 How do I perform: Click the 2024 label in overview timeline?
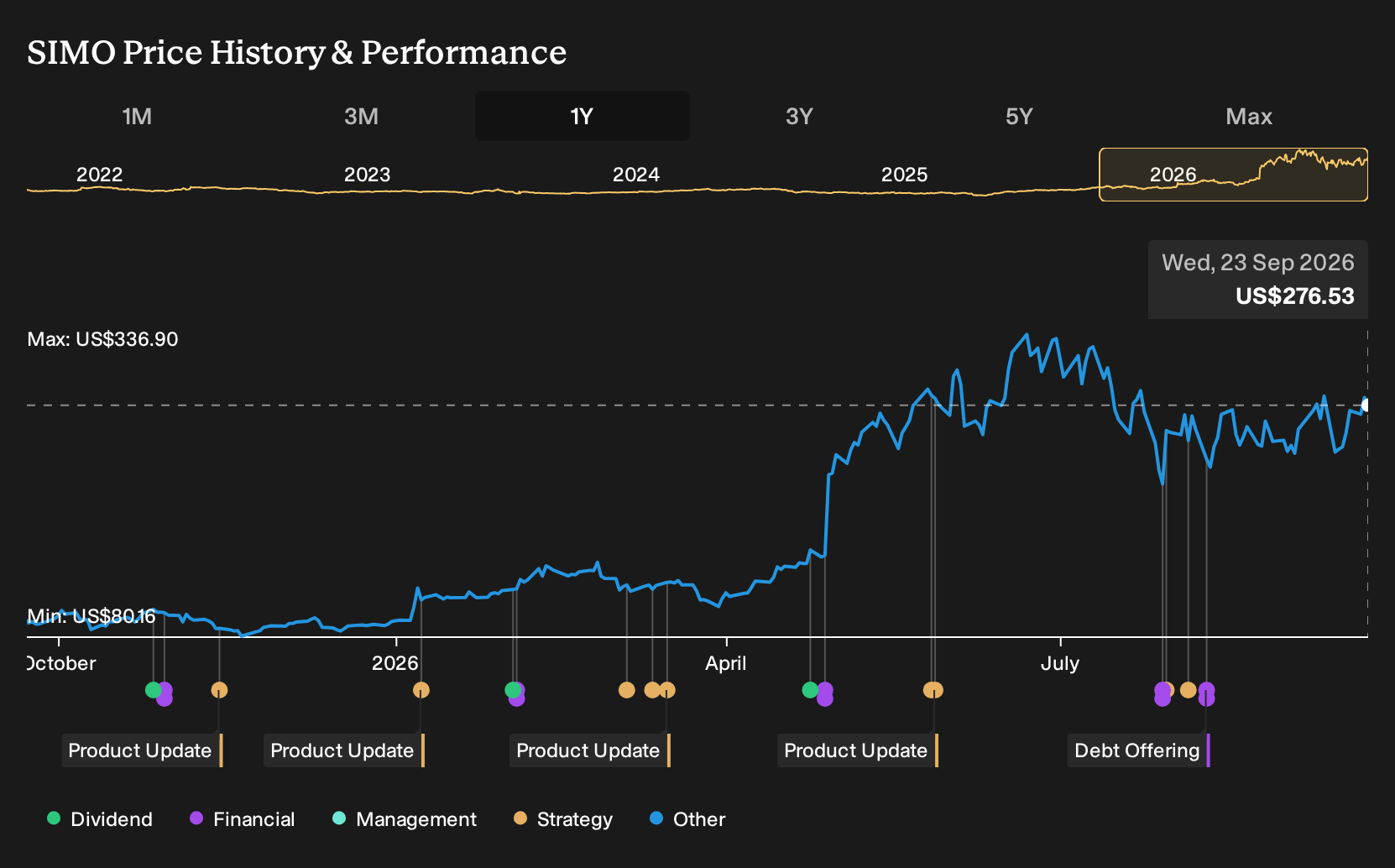tap(636, 175)
